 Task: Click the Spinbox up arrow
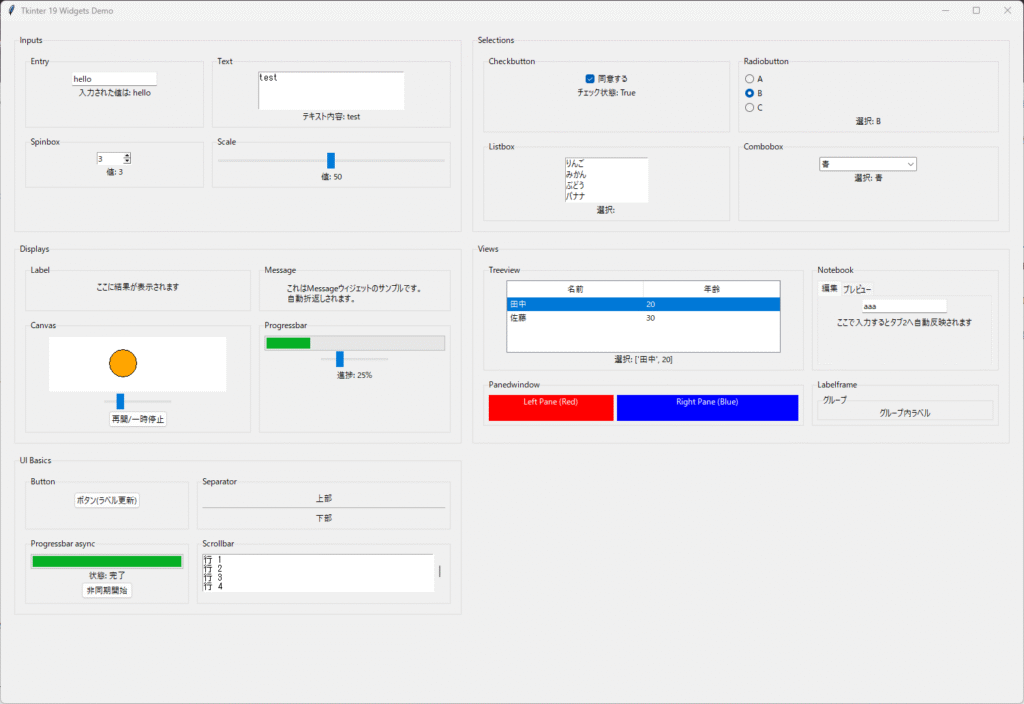point(127,155)
